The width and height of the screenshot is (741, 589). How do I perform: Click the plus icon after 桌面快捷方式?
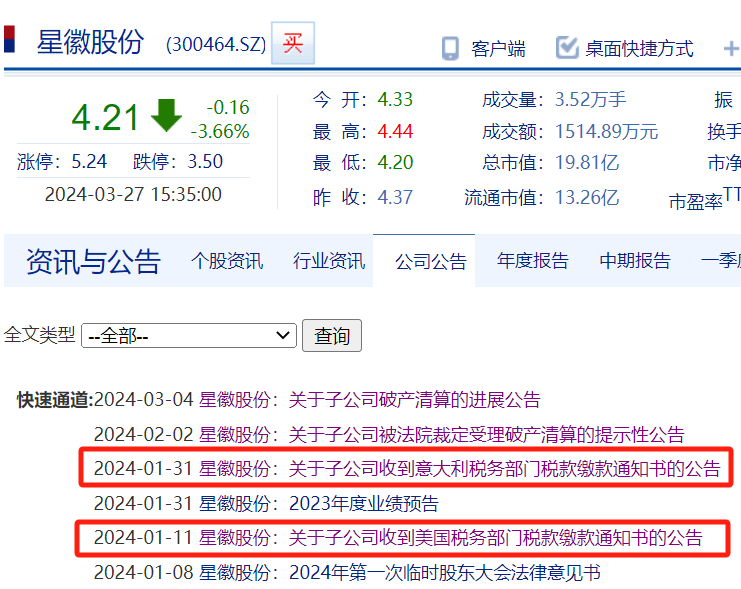coord(731,49)
